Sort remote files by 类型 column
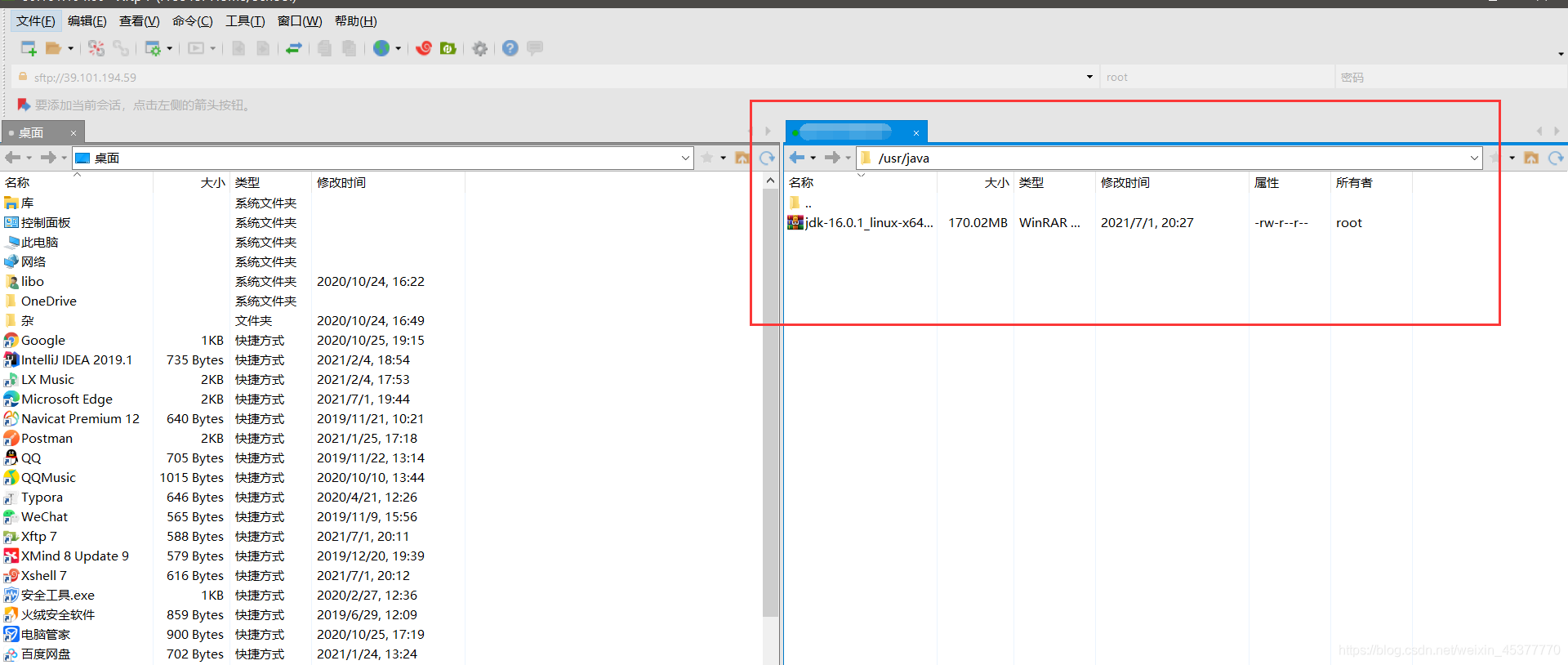The image size is (1568, 665). click(1053, 183)
